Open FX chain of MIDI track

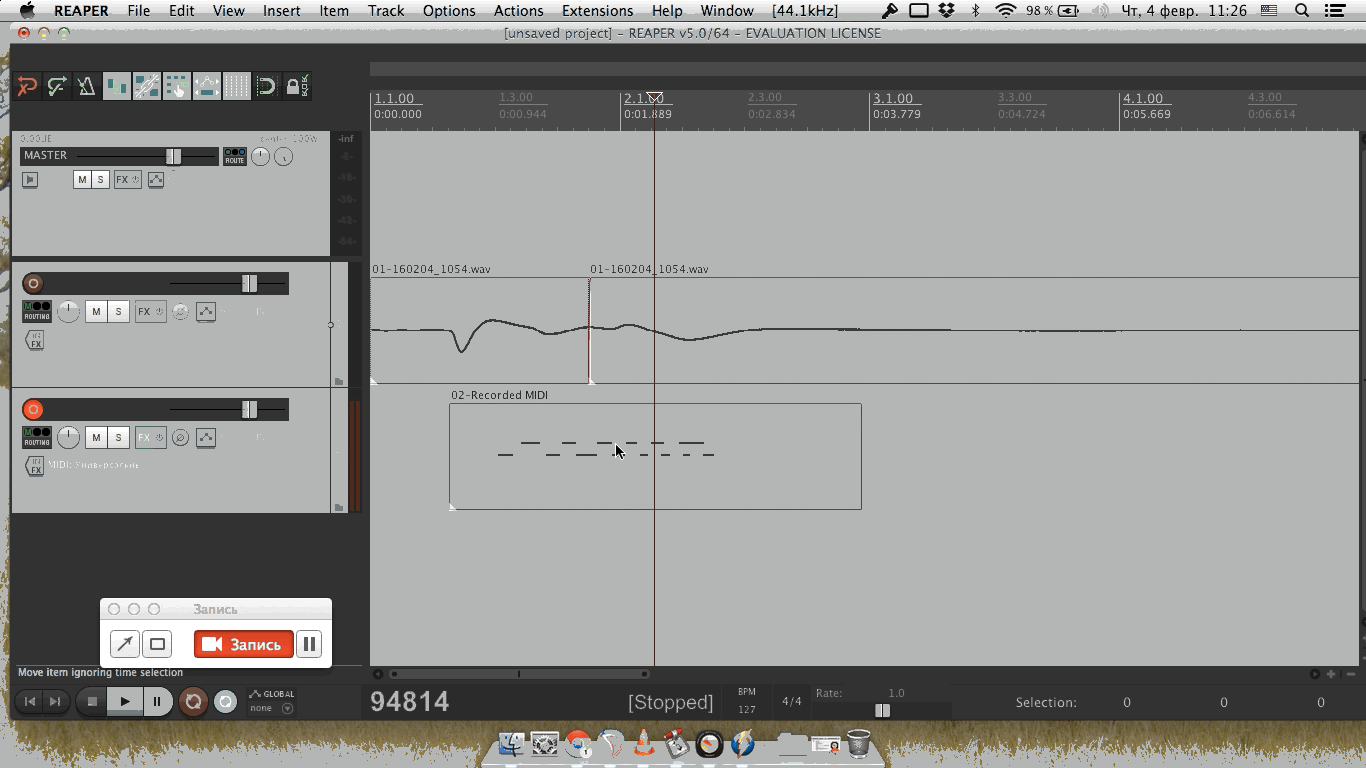click(x=150, y=437)
